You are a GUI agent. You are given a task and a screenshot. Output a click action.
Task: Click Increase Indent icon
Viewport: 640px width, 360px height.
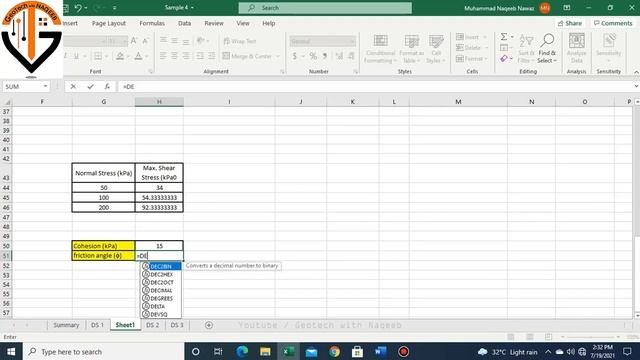[211, 56]
